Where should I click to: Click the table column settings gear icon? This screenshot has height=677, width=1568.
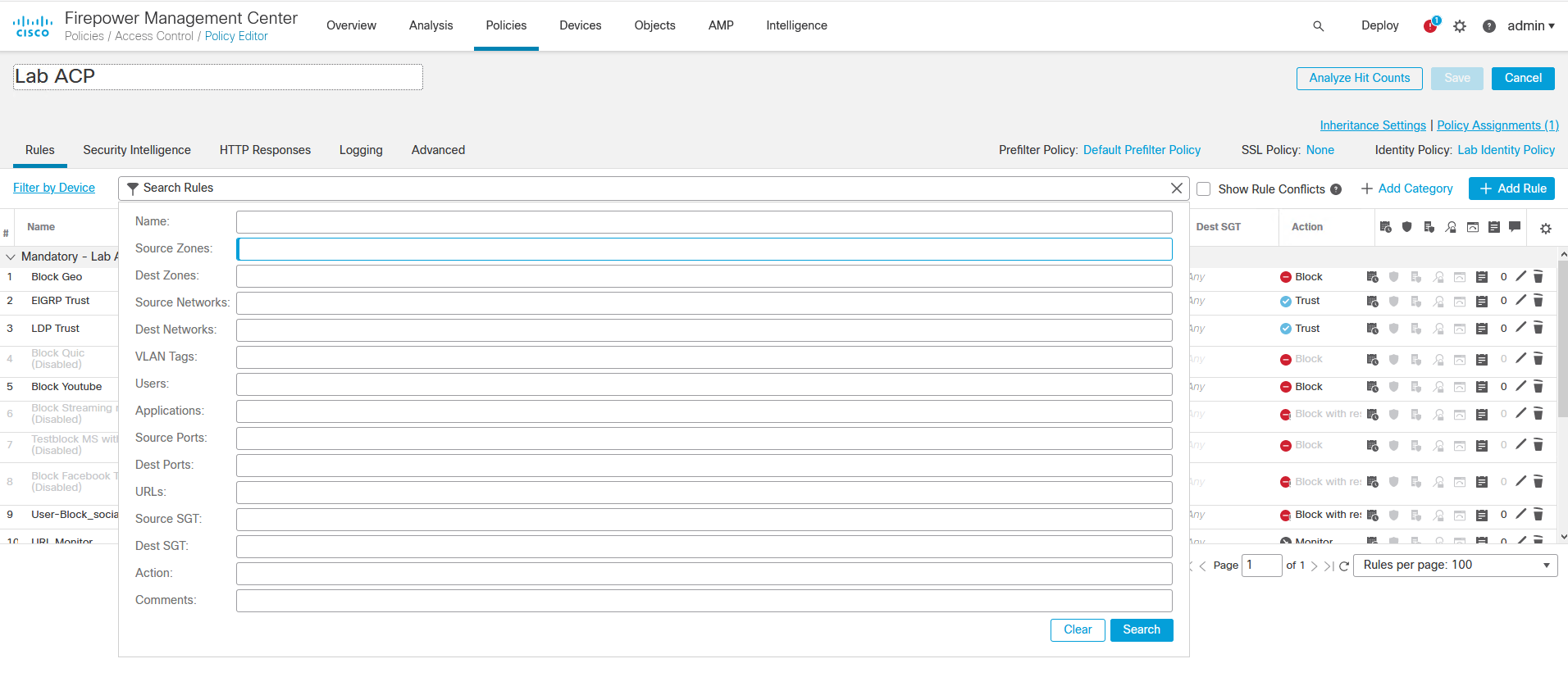(1546, 229)
